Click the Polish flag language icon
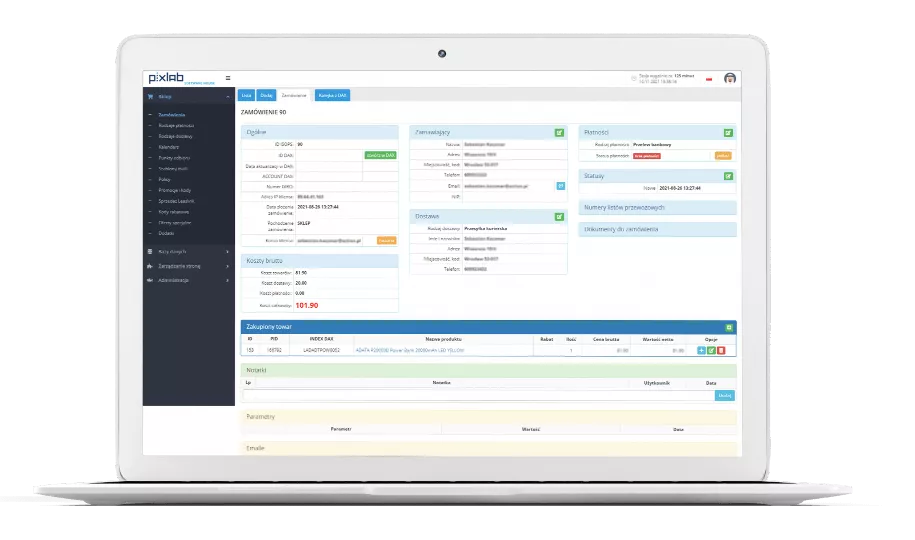 709,79
